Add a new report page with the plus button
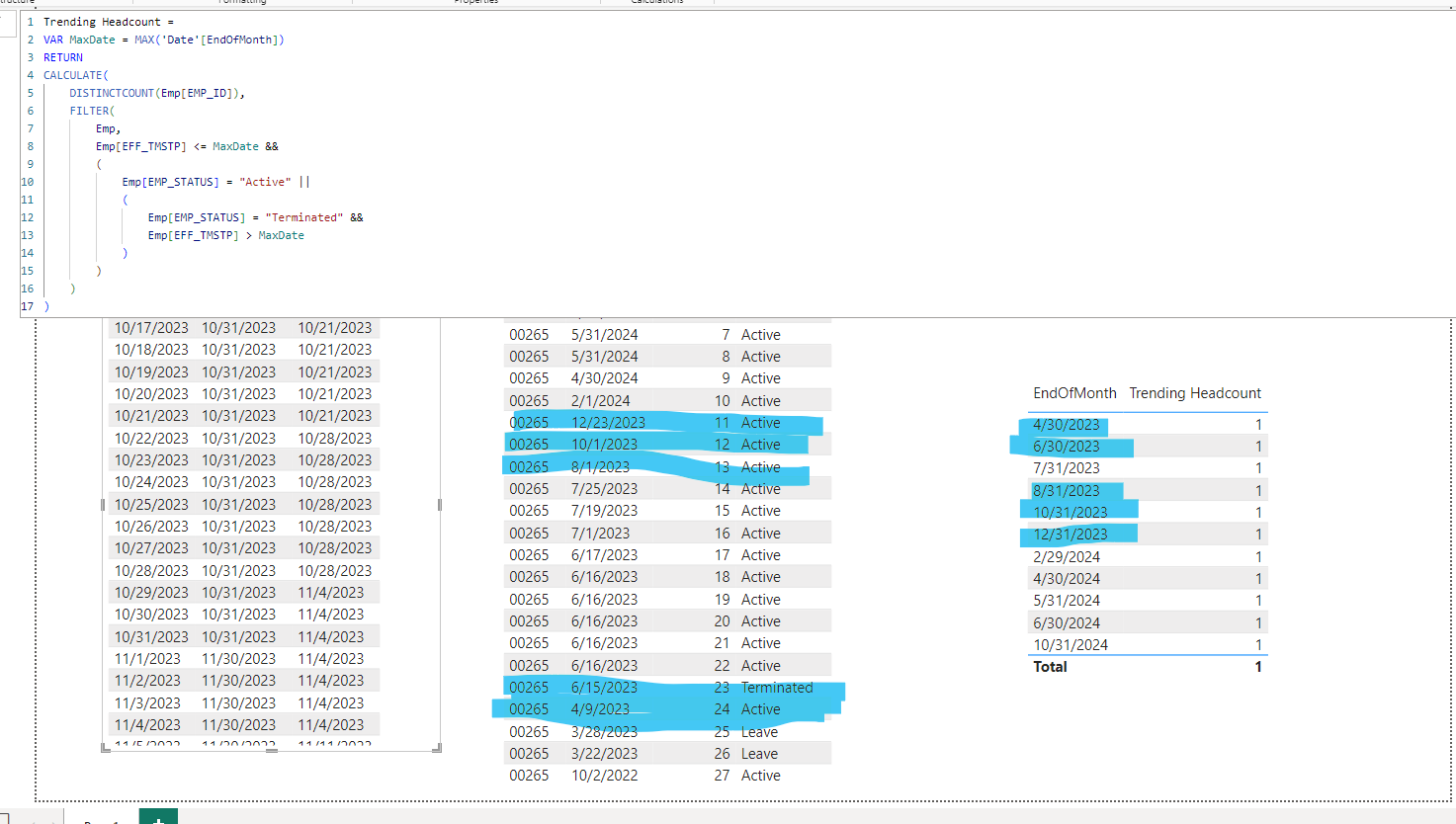1456x824 pixels. click(158, 817)
